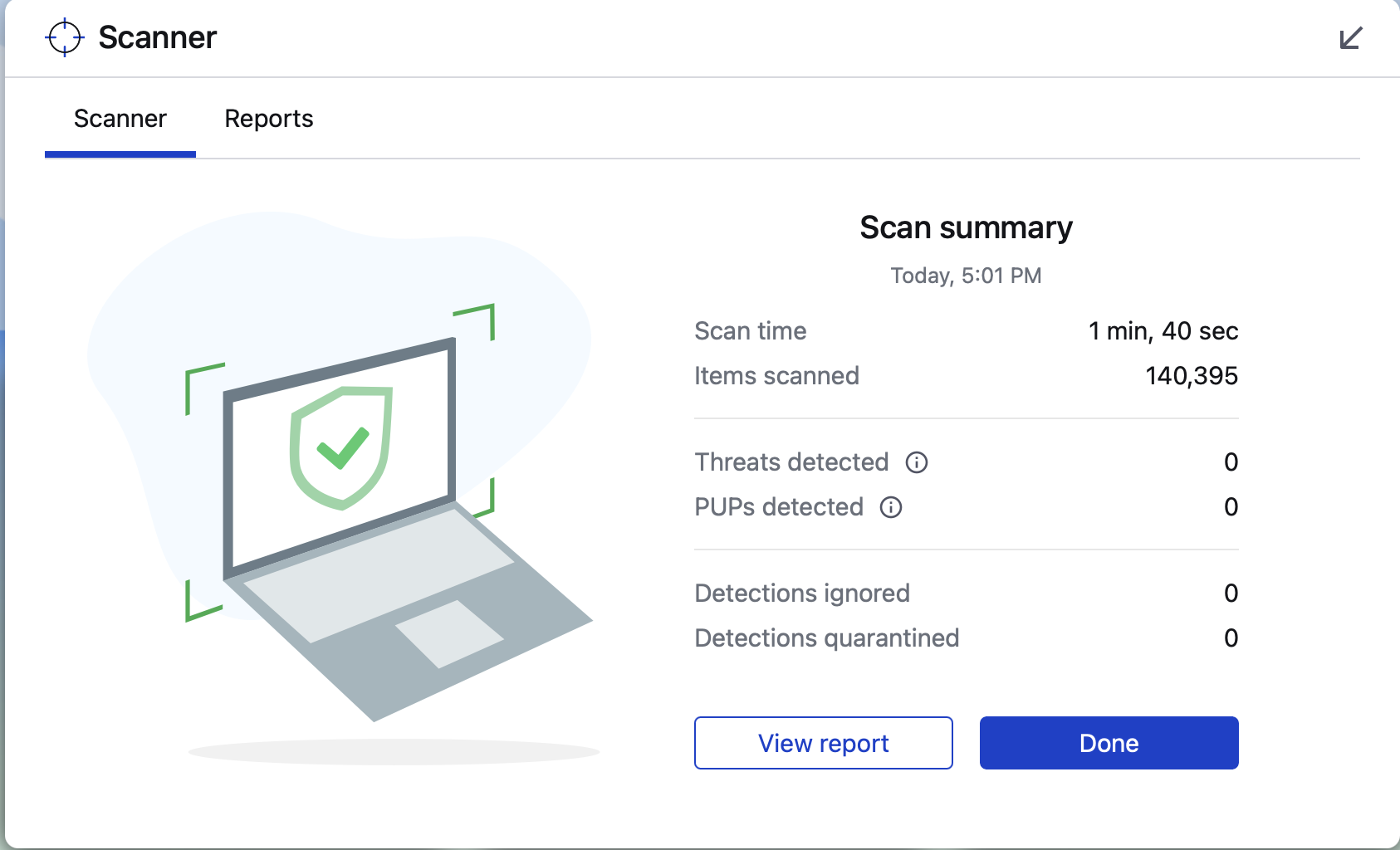Click the Detections quarantined count value
This screenshot has height=850, width=1400.
point(1231,638)
